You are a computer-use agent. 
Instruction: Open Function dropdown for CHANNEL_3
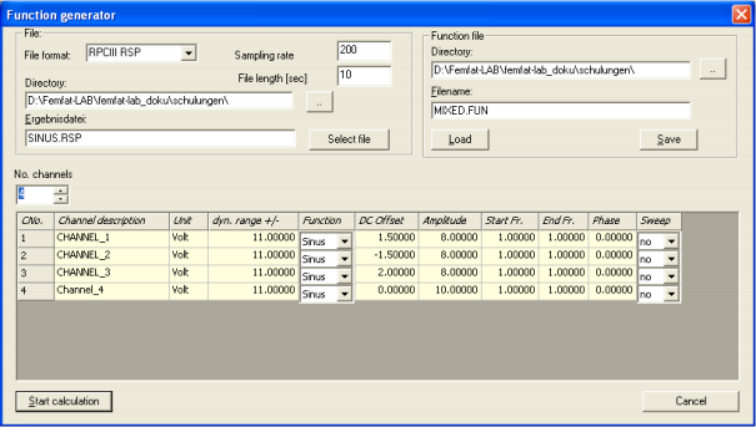pos(344,276)
